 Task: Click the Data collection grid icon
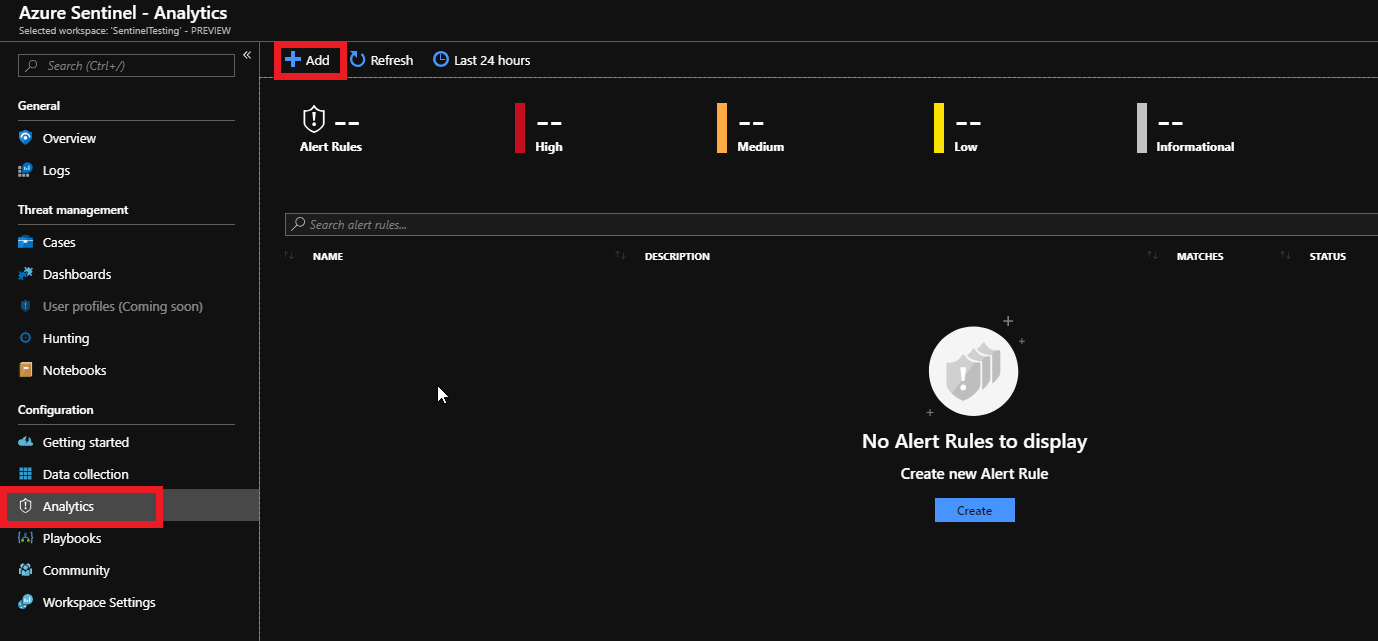[x=26, y=474]
